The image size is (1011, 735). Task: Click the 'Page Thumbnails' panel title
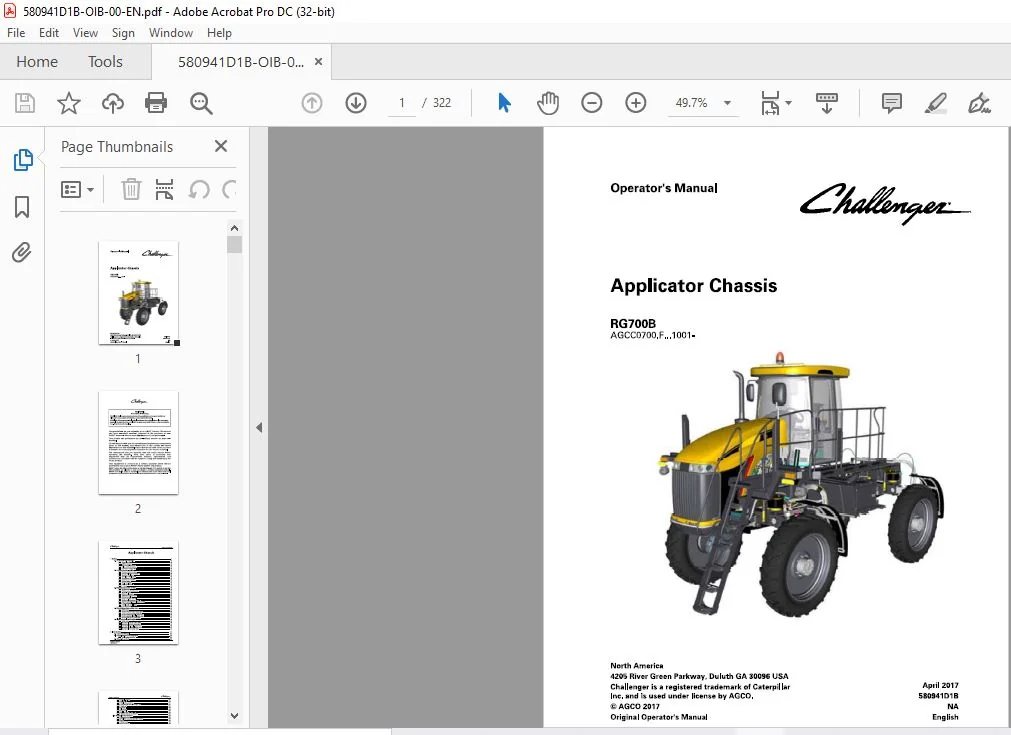point(117,147)
